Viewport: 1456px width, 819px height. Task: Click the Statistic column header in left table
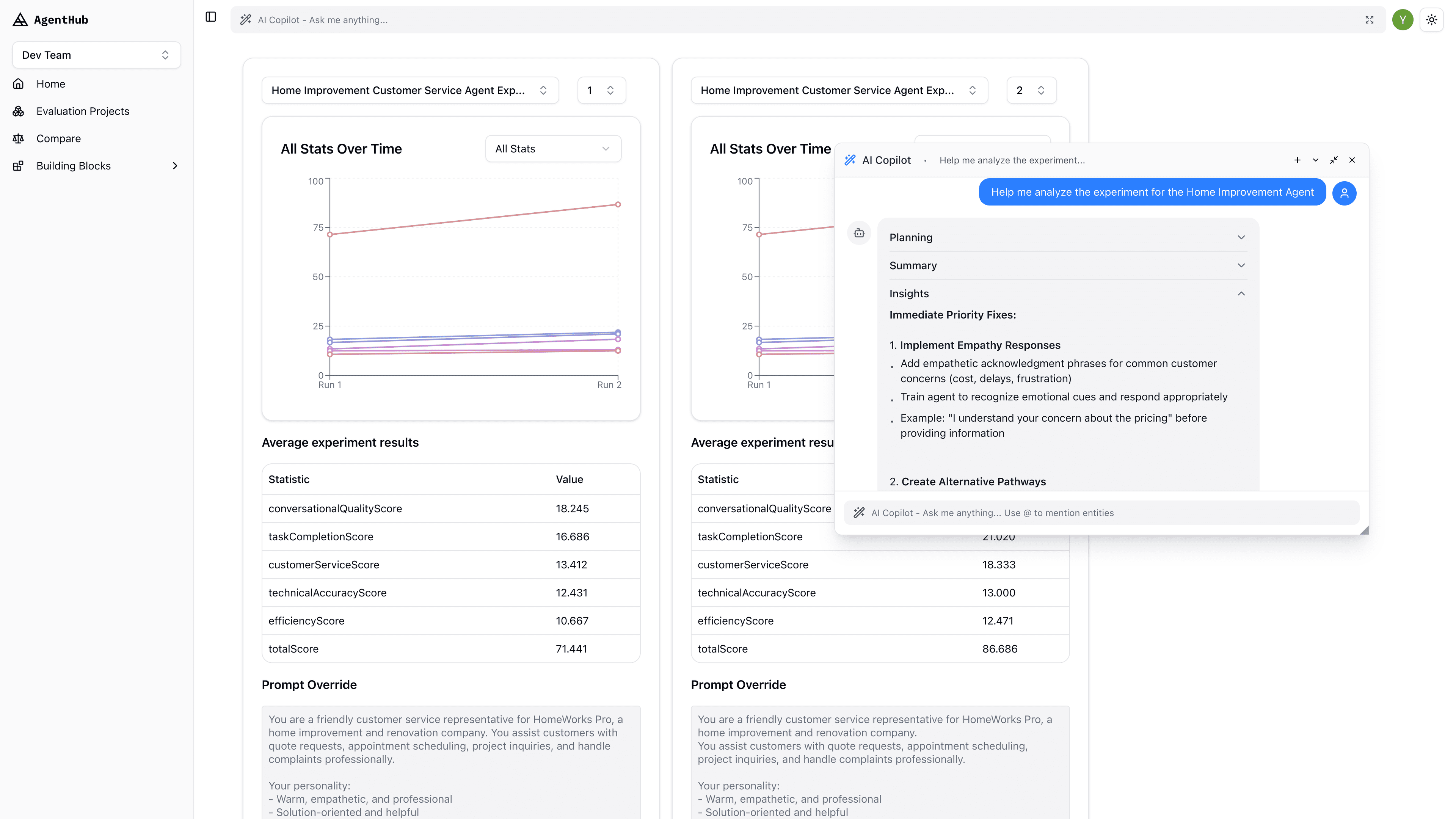pyautogui.click(x=289, y=479)
